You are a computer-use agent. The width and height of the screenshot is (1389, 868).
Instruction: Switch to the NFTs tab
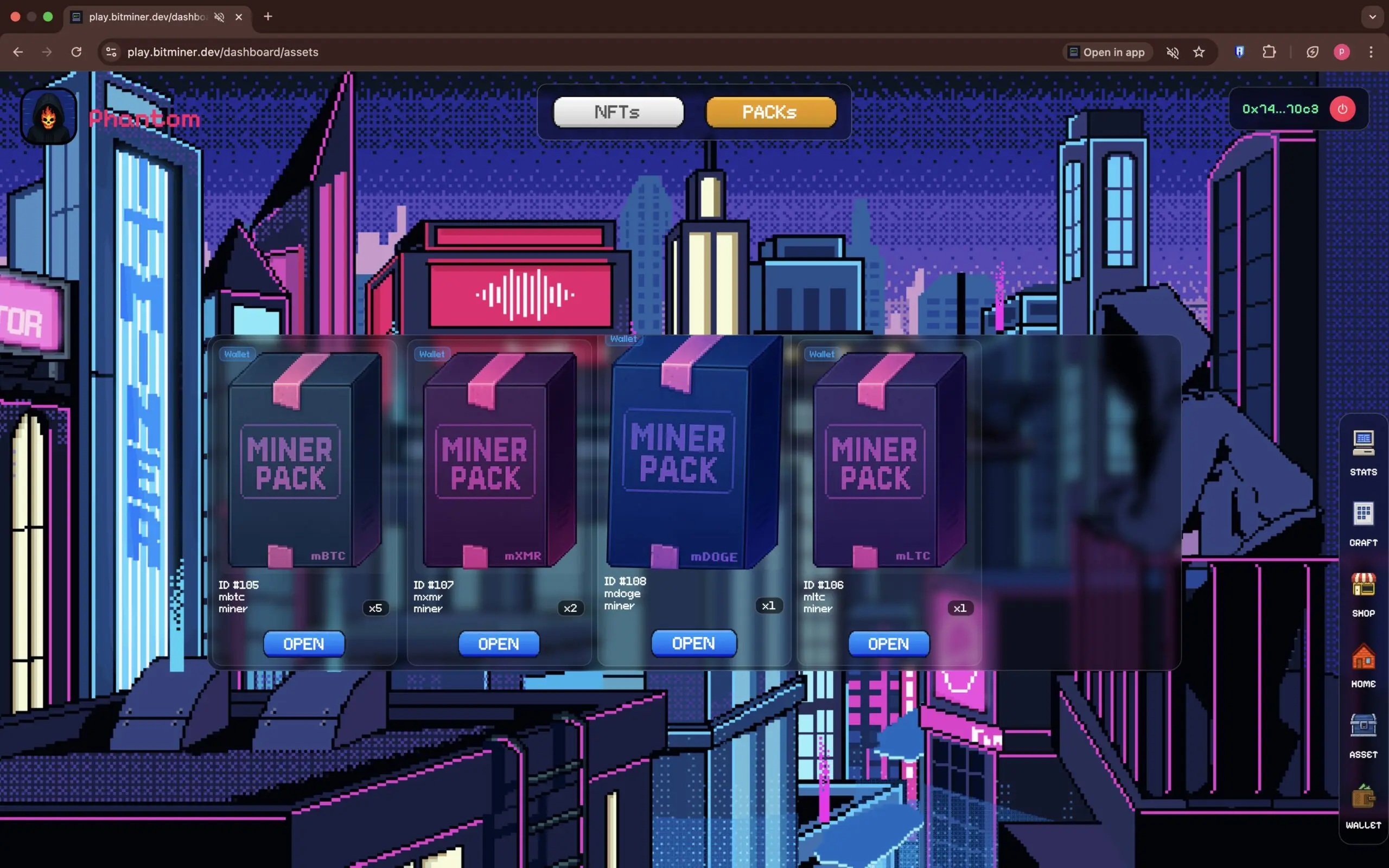click(x=617, y=112)
